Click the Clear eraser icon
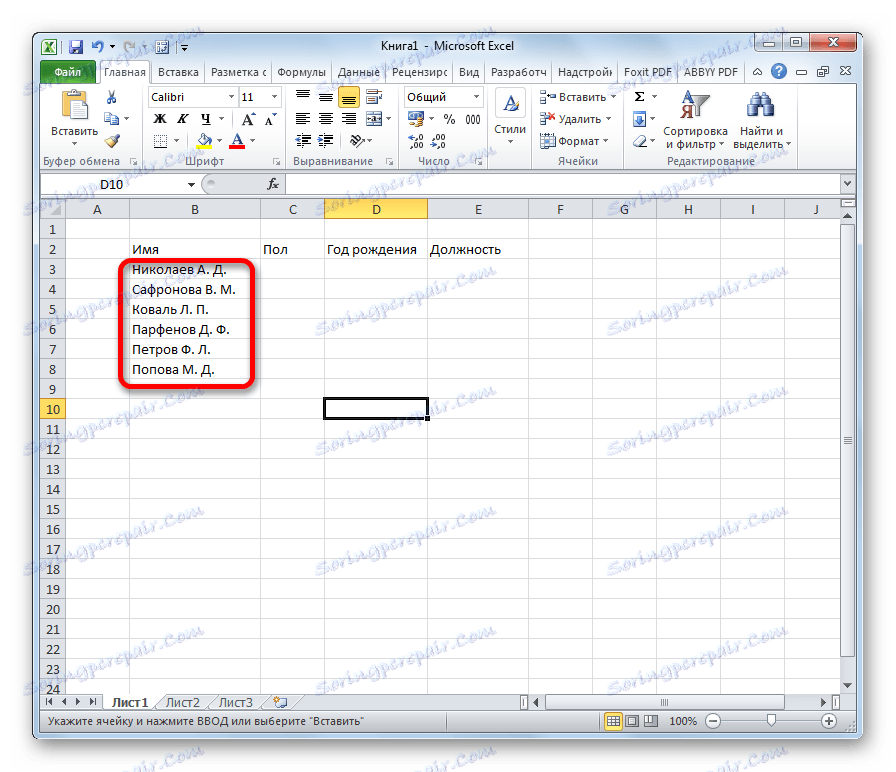The width and height of the screenshot is (896, 772). (640, 141)
